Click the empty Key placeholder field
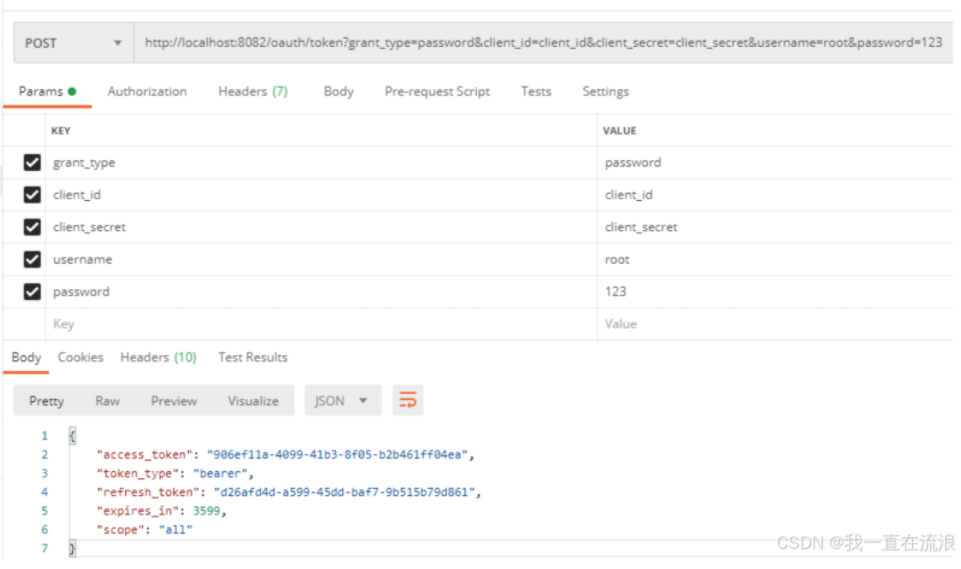This screenshot has height=569, width=961. (x=321, y=324)
